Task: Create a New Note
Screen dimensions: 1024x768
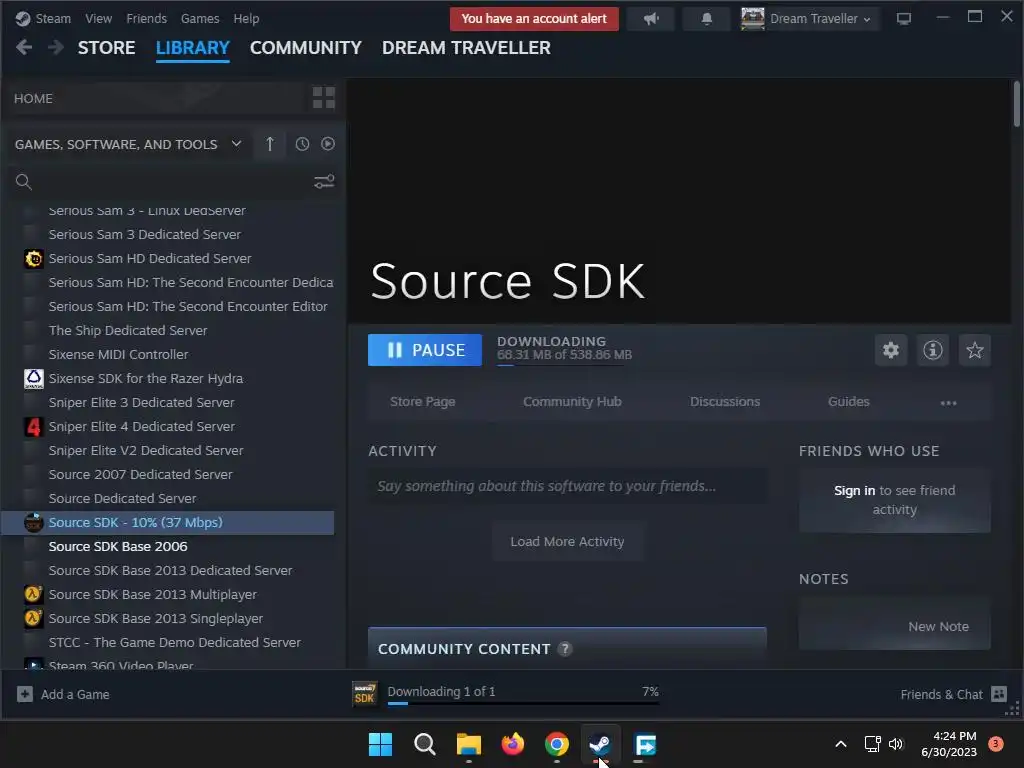Action: click(x=938, y=626)
